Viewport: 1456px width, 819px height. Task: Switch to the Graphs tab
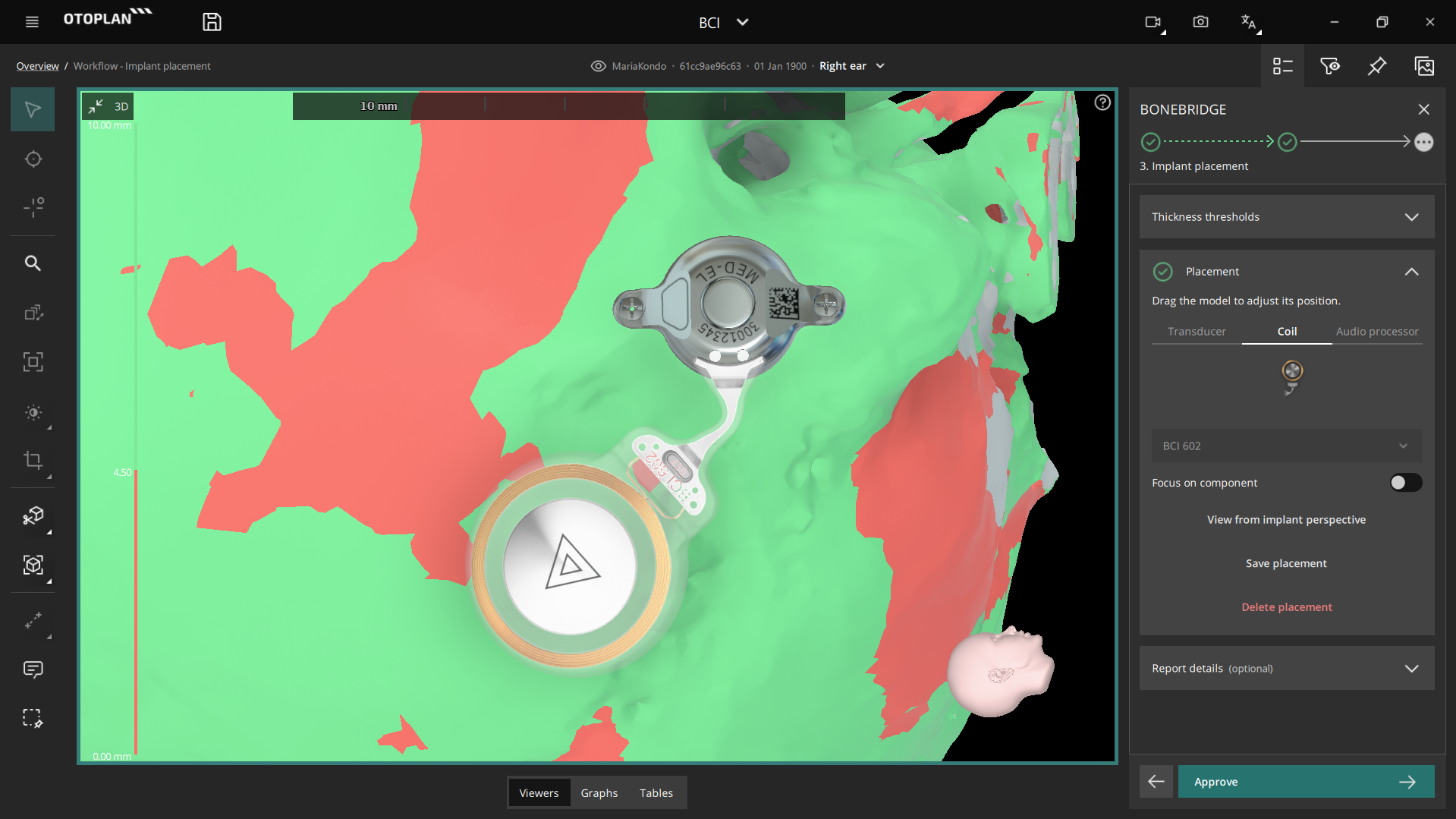coord(599,793)
